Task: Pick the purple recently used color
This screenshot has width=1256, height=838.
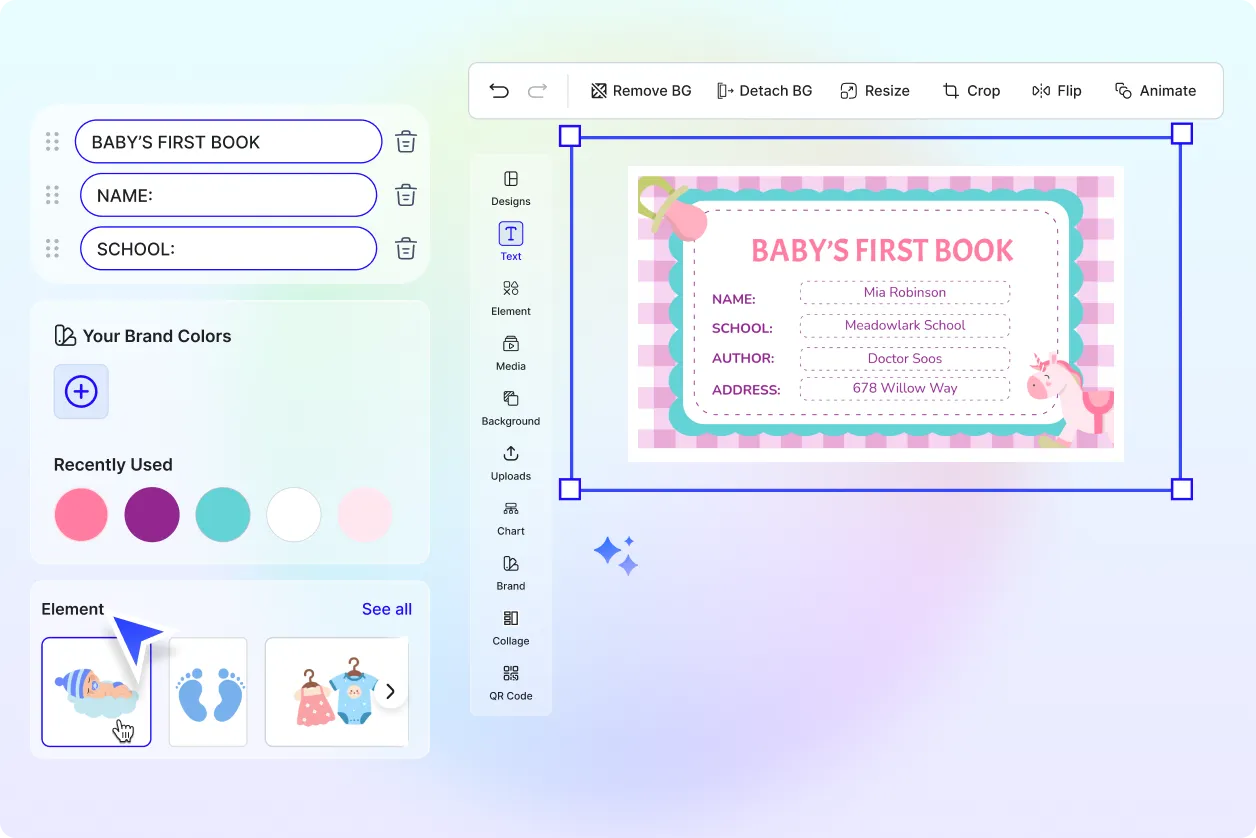Action: (x=152, y=515)
